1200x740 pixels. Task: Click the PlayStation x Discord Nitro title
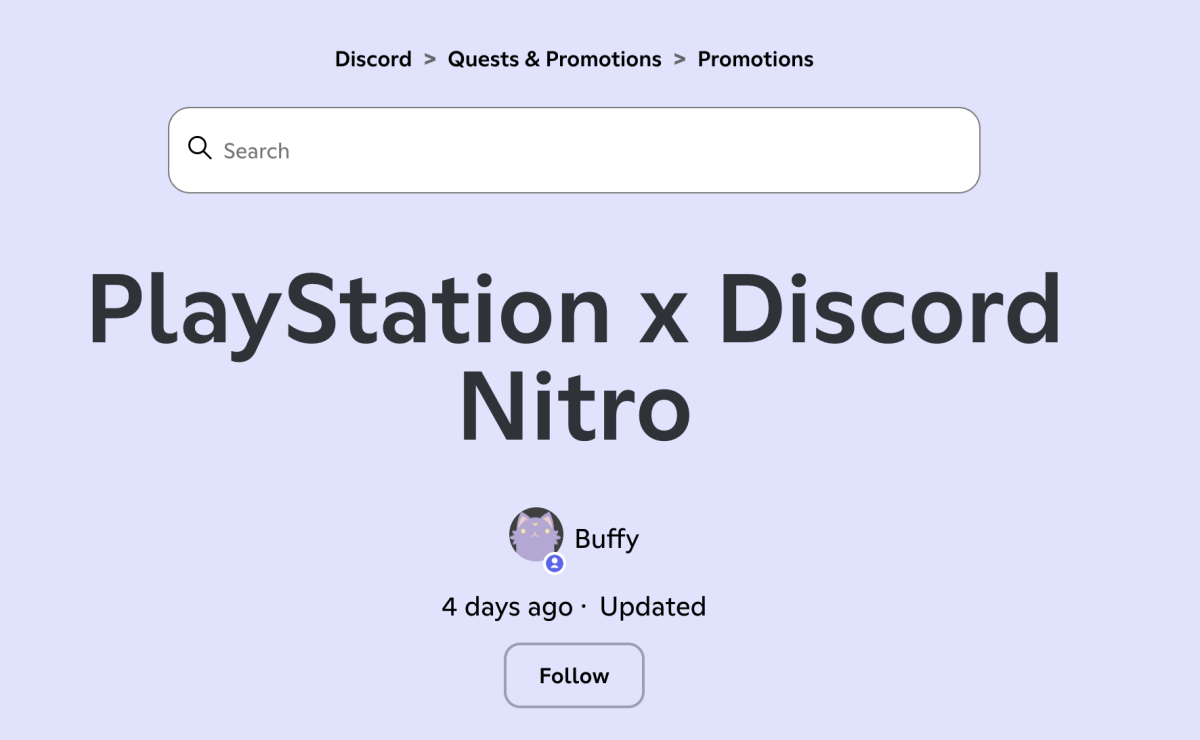pos(573,355)
